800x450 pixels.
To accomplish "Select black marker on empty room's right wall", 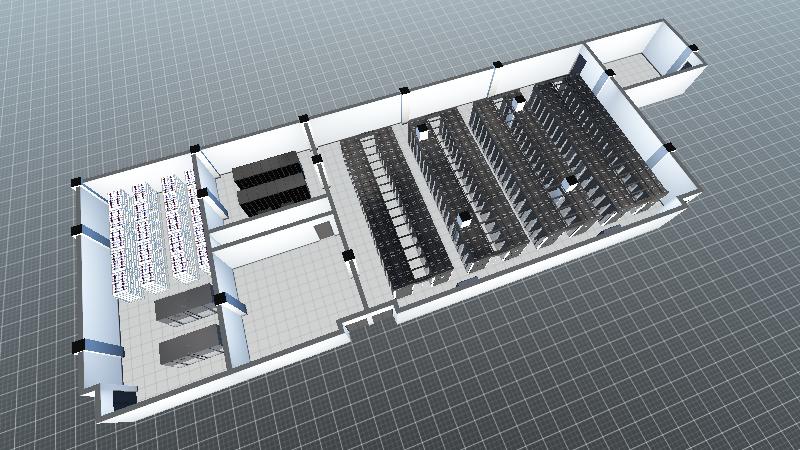I will pyautogui.click(x=349, y=257).
